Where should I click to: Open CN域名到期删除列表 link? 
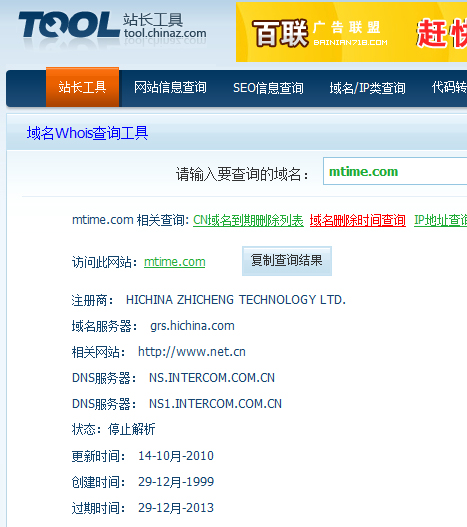click(248, 220)
